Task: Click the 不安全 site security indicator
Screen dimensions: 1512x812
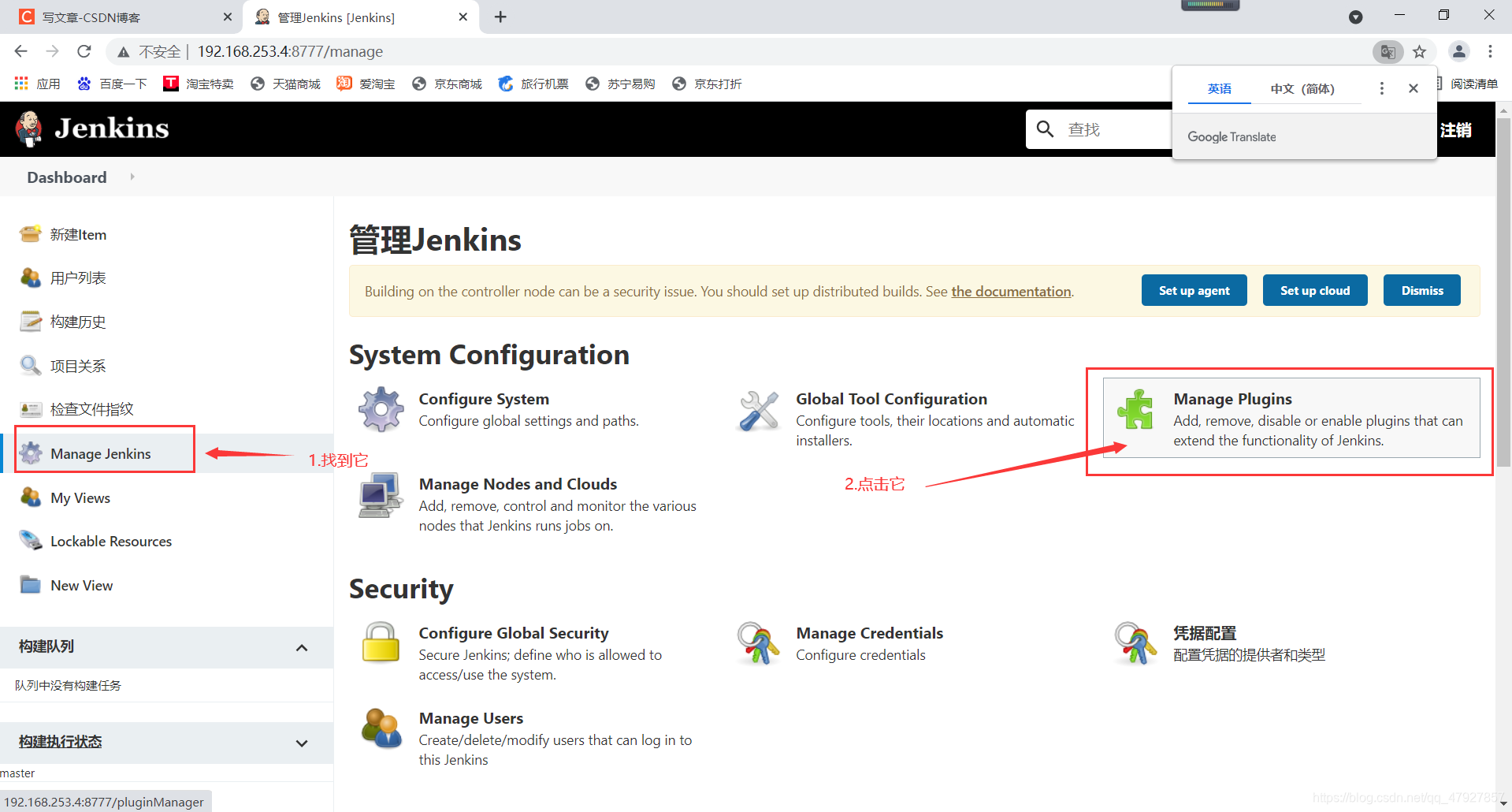Action: (x=149, y=51)
